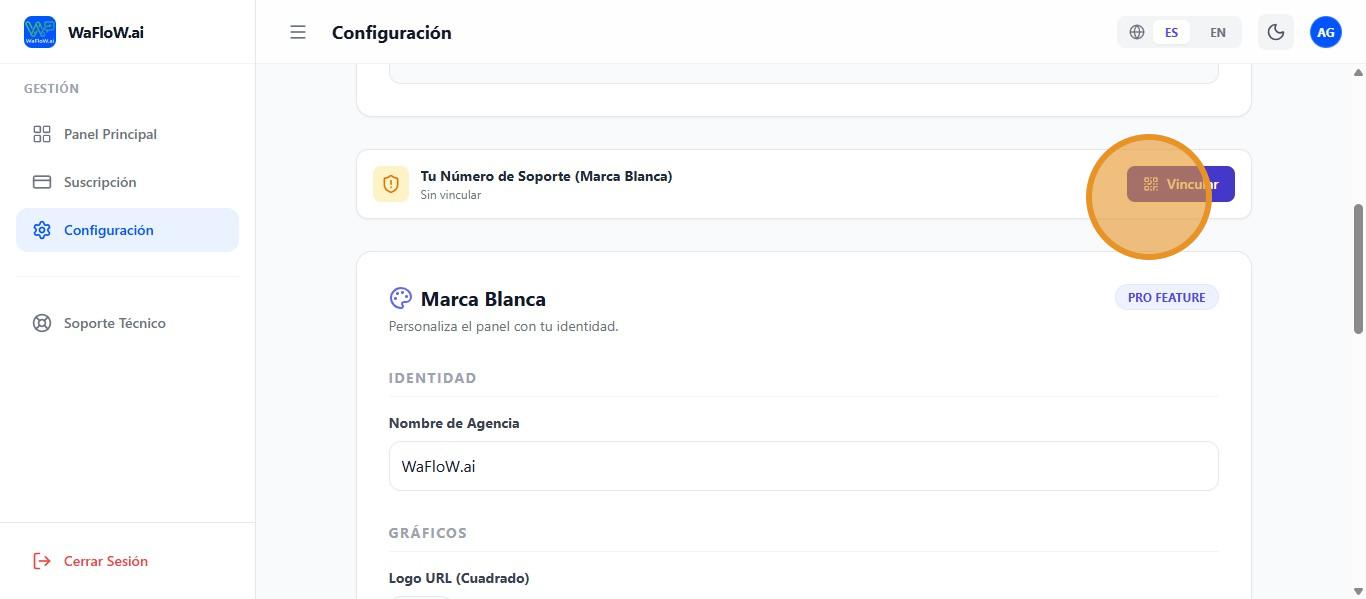Click the WaFloW.ai logo icon
The height and width of the screenshot is (599, 1366).
(40, 32)
